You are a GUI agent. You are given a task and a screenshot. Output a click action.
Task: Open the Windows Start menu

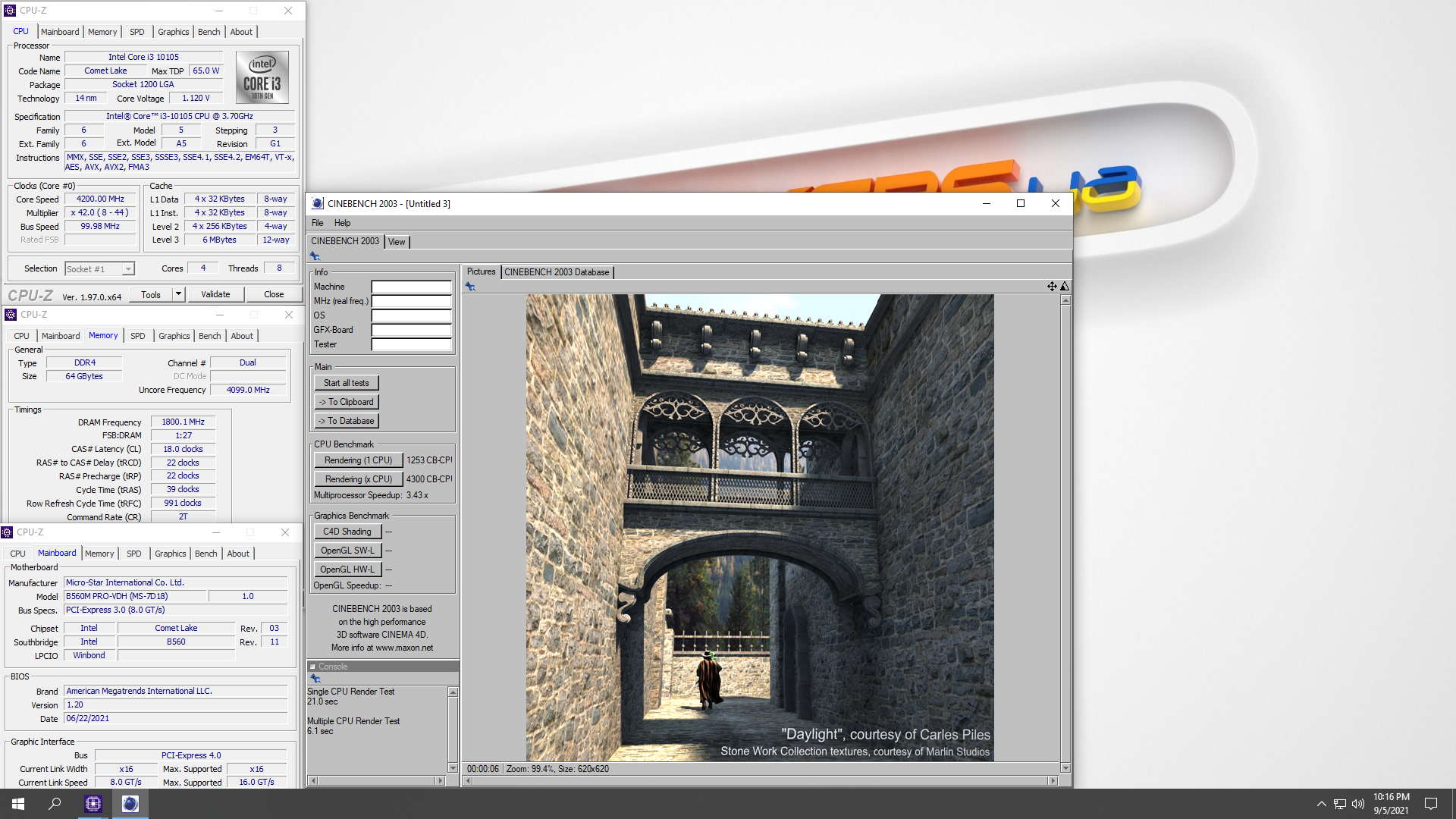point(18,804)
